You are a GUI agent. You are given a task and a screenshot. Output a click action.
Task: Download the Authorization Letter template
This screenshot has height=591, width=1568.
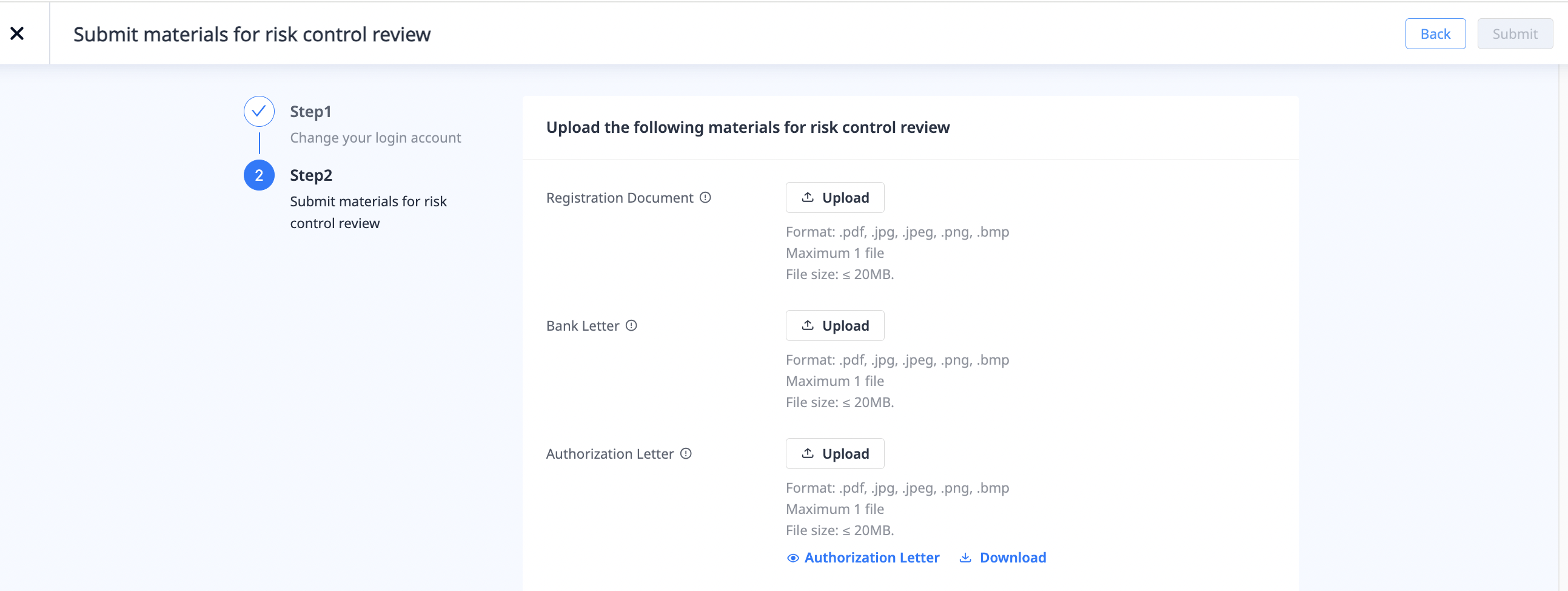click(1012, 558)
